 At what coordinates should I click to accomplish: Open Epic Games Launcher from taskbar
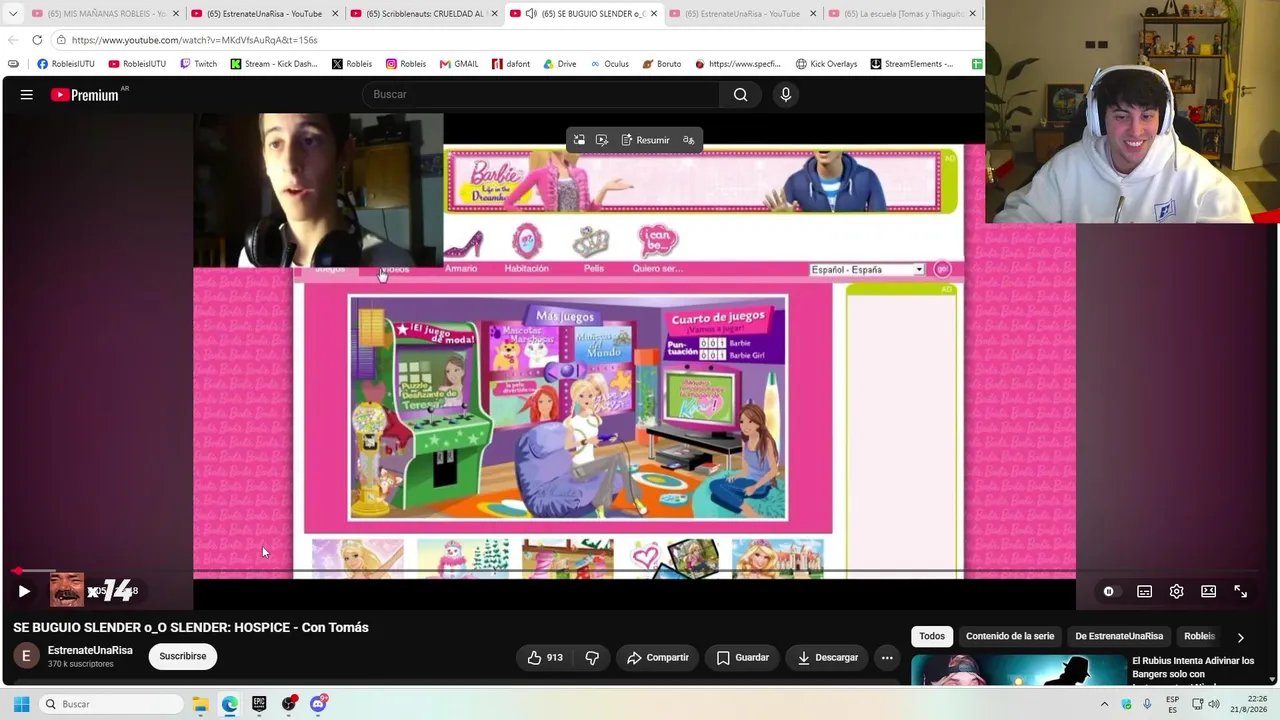[x=259, y=704]
